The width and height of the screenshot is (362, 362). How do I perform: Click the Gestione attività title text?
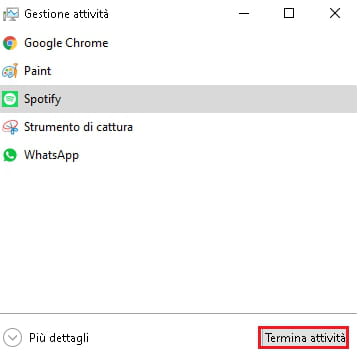click(x=66, y=14)
